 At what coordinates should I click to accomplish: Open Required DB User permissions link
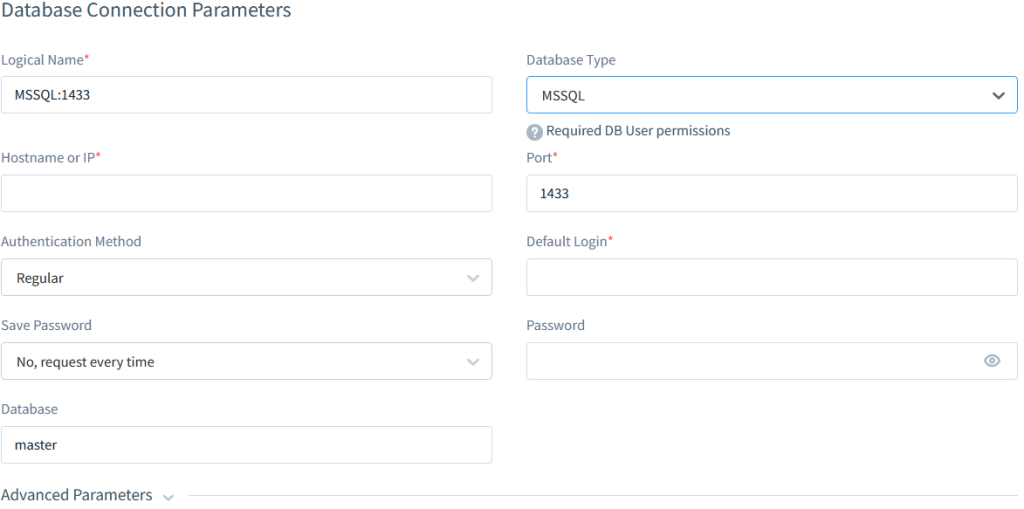point(638,131)
